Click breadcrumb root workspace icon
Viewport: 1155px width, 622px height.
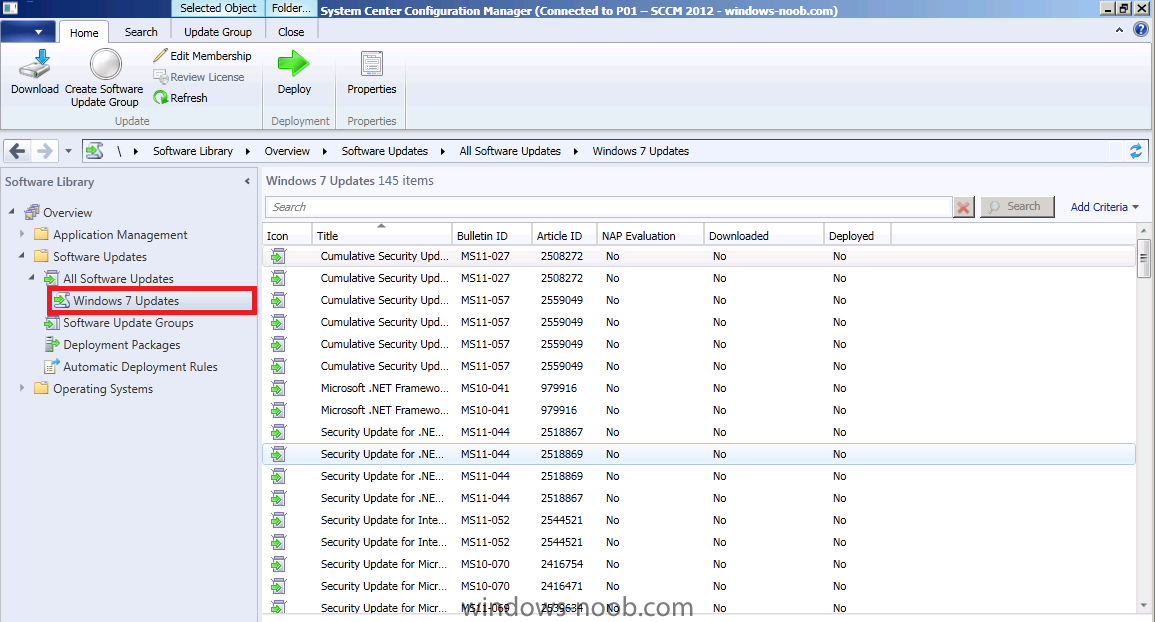[94, 151]
